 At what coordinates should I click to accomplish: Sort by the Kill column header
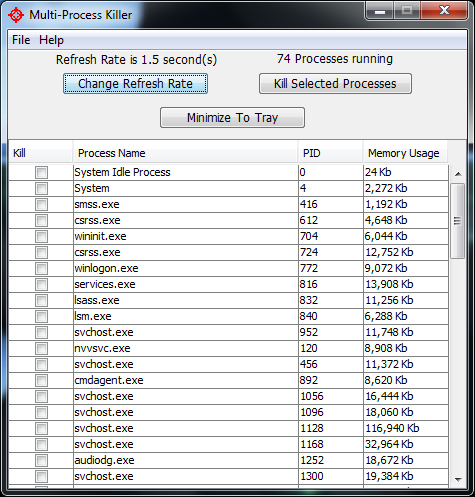click(41, 153)
